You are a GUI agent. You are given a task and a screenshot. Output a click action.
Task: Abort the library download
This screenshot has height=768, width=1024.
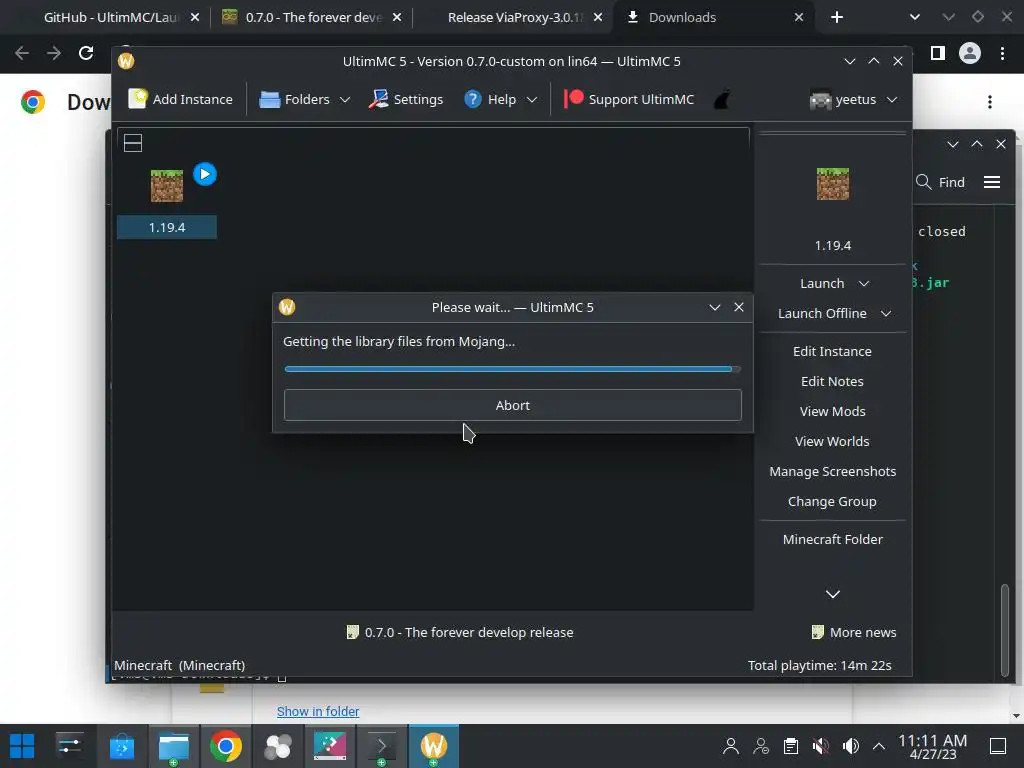(513, 406)
